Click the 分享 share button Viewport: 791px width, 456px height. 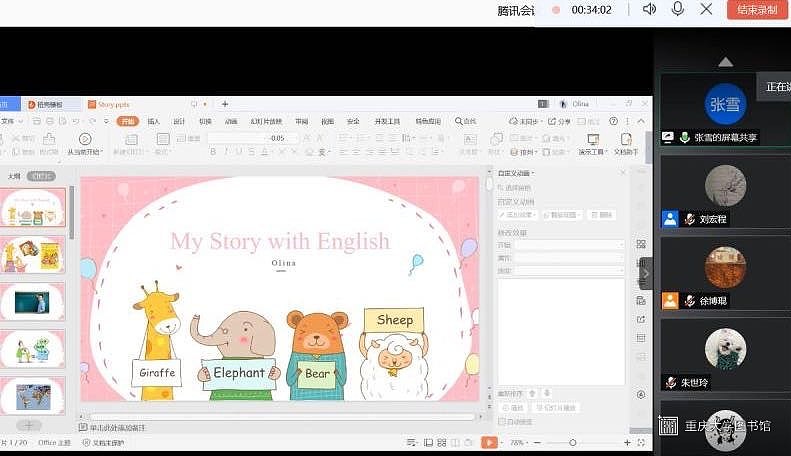(559, 122)
